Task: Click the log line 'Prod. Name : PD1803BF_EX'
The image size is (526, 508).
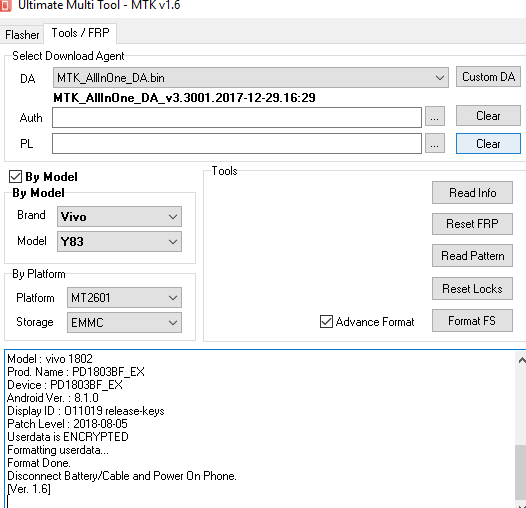Action: (x=76, y=372)
